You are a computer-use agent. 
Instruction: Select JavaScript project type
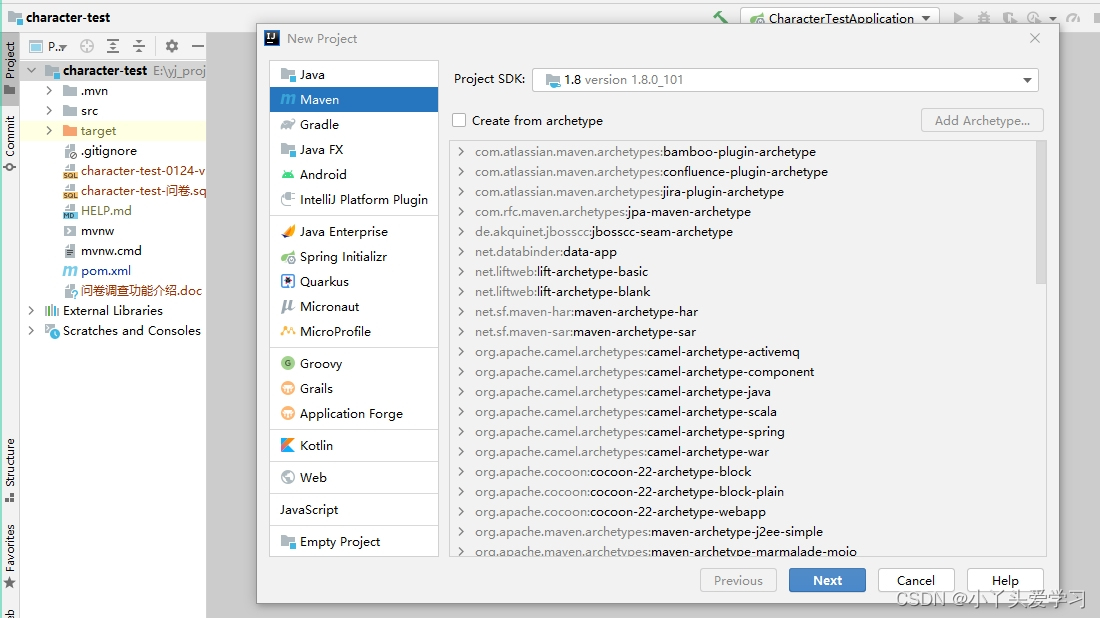[x=354, y=509]
